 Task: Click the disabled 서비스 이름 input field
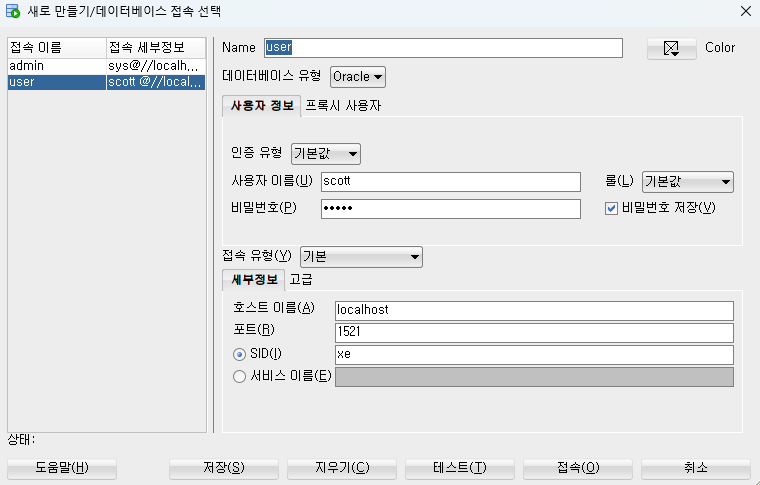coord(534,377)
